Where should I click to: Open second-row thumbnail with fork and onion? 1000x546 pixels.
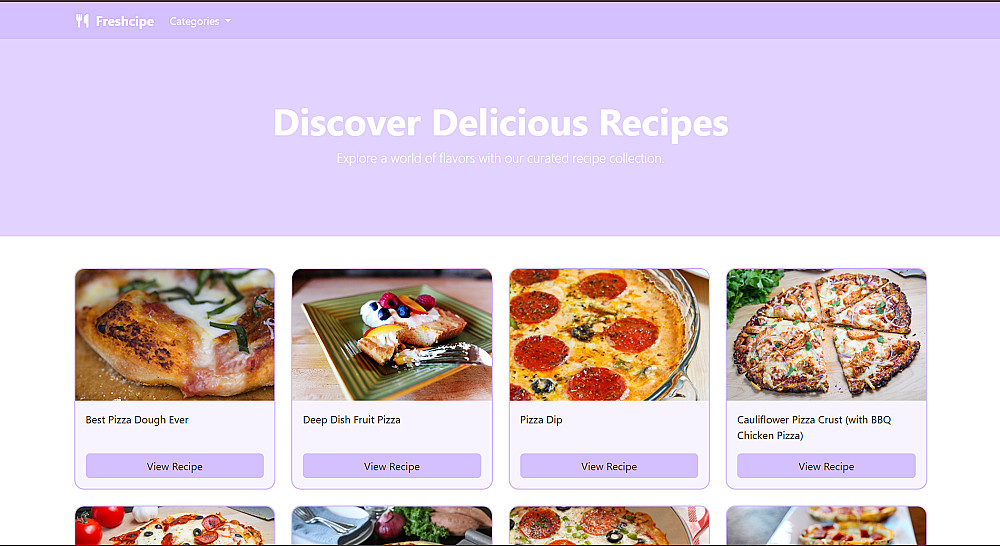[x=392, y=526]
